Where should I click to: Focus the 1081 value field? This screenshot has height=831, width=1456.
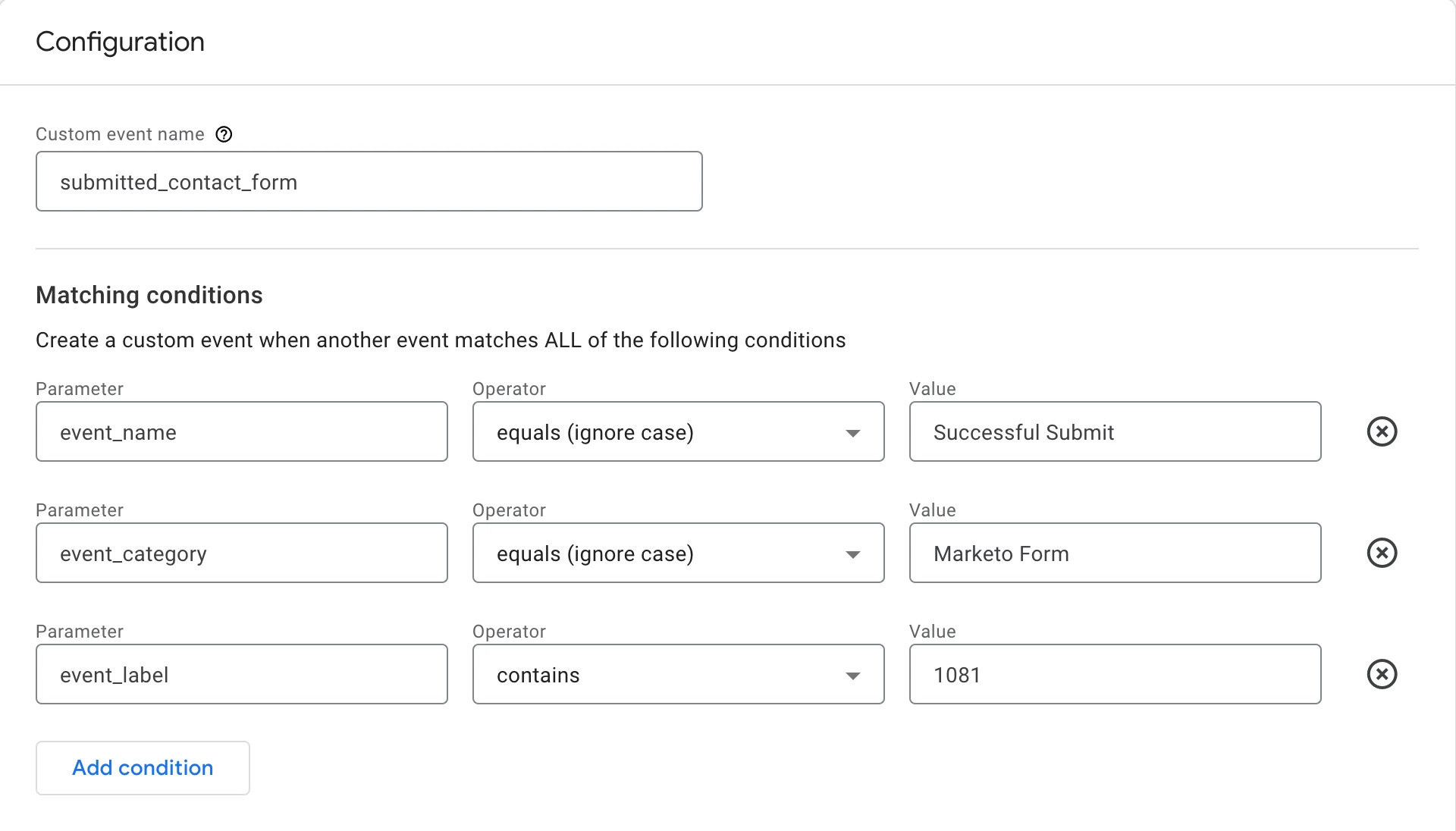1115,674
